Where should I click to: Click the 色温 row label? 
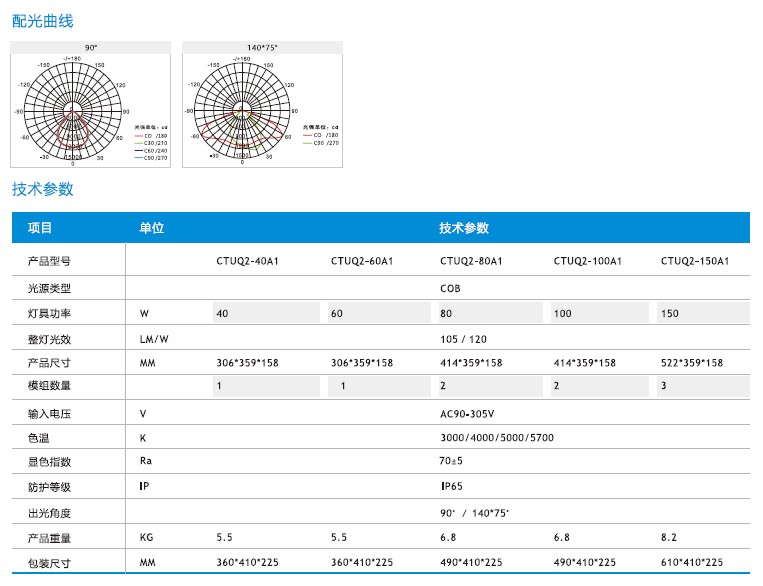(x=38, y=438)
